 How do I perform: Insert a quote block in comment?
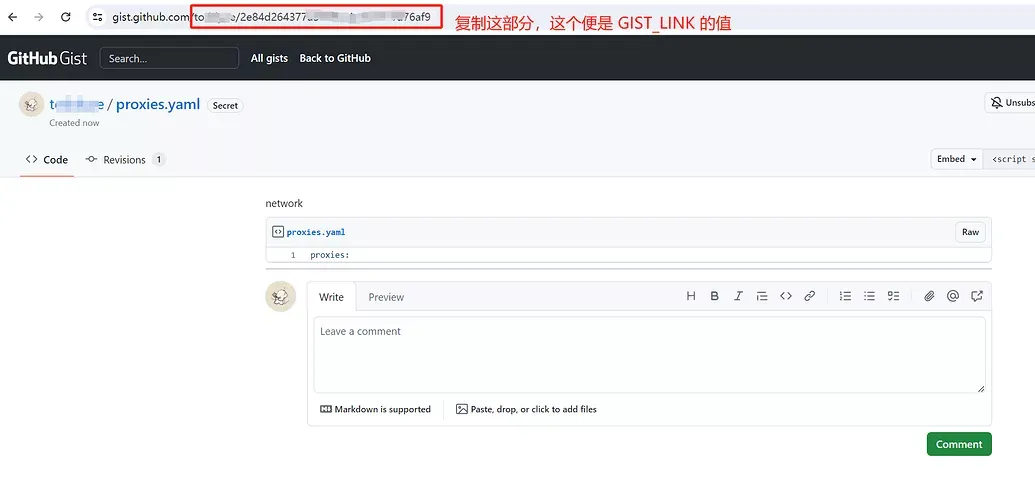coord(762,296)
